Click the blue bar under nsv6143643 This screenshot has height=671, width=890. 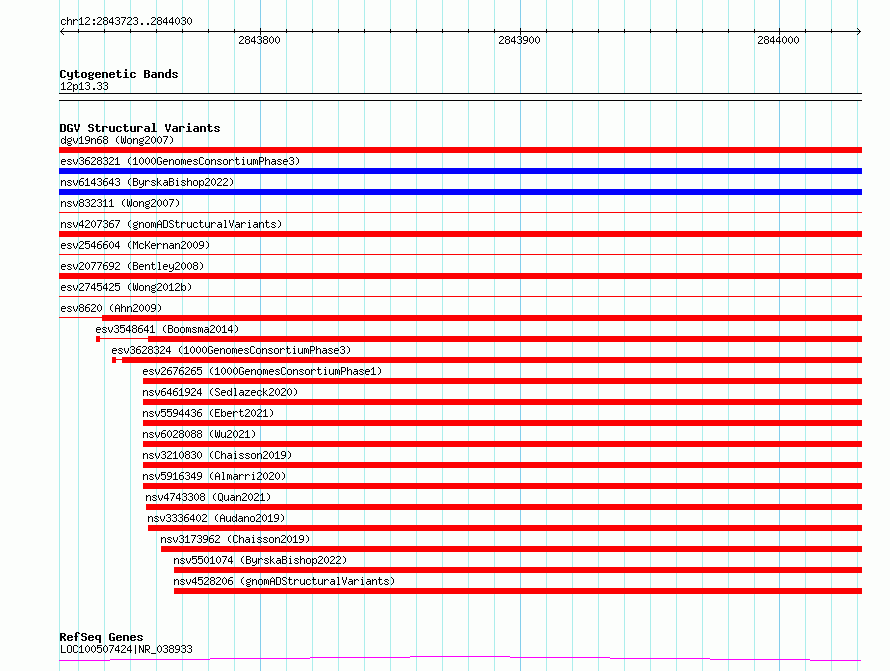[x=460, y=192]
